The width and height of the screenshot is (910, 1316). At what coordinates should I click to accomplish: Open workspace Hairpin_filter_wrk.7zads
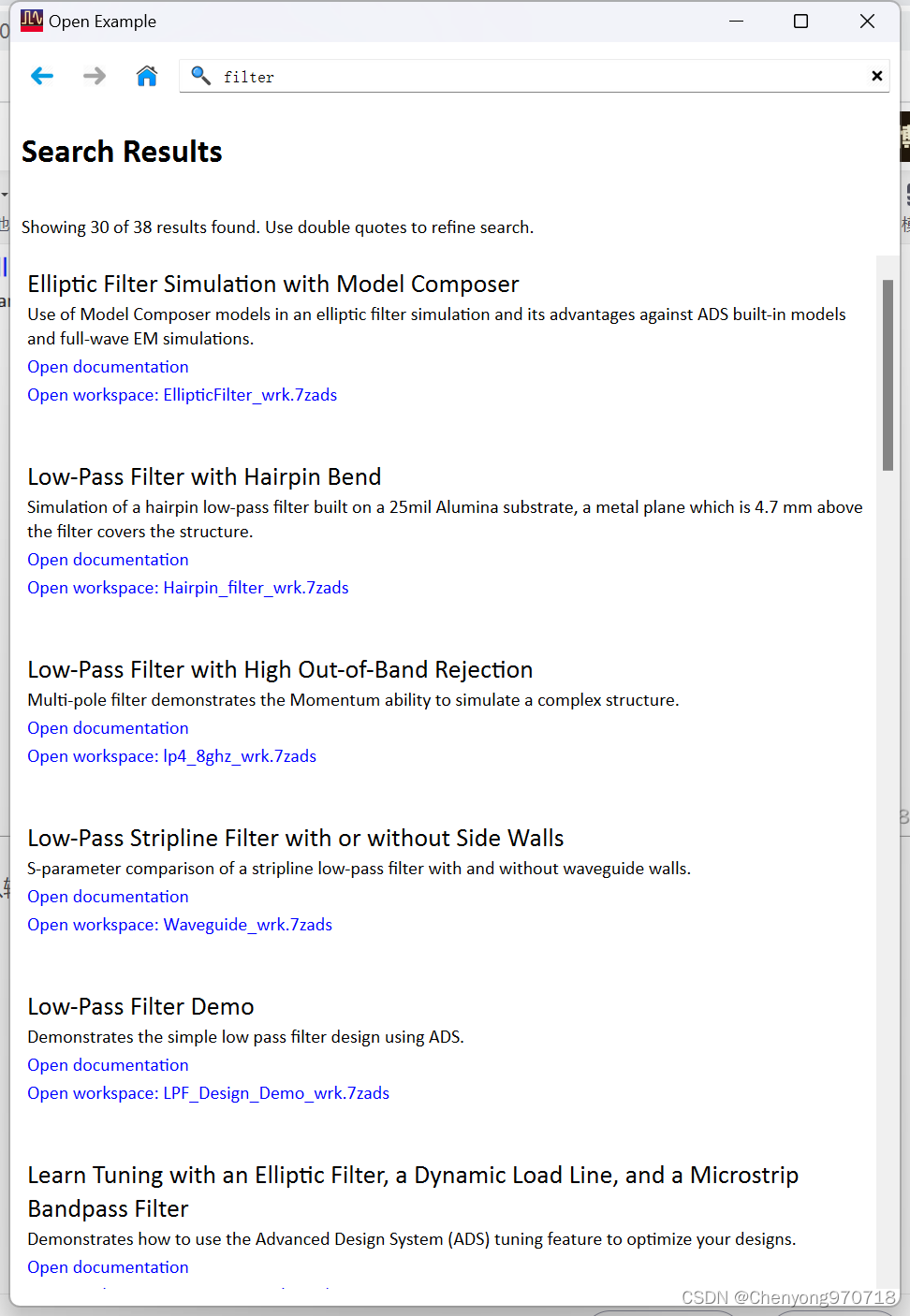(187, 587)
